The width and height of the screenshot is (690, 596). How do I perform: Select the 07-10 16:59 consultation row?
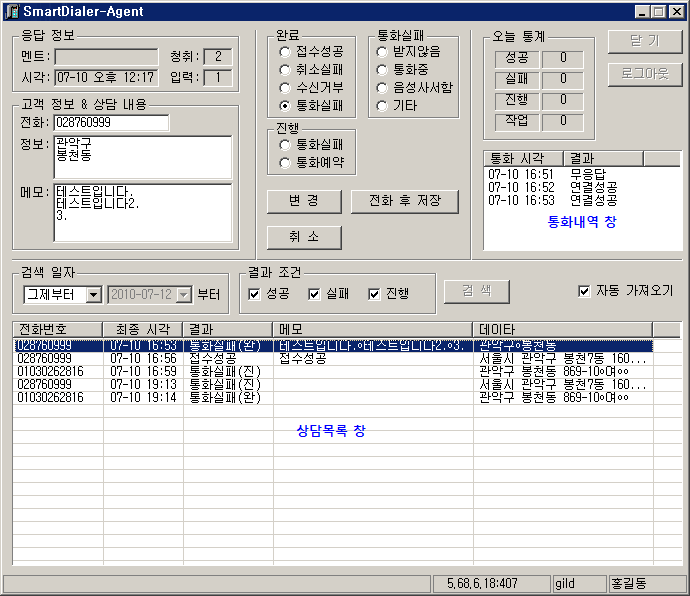pos(333,372)
